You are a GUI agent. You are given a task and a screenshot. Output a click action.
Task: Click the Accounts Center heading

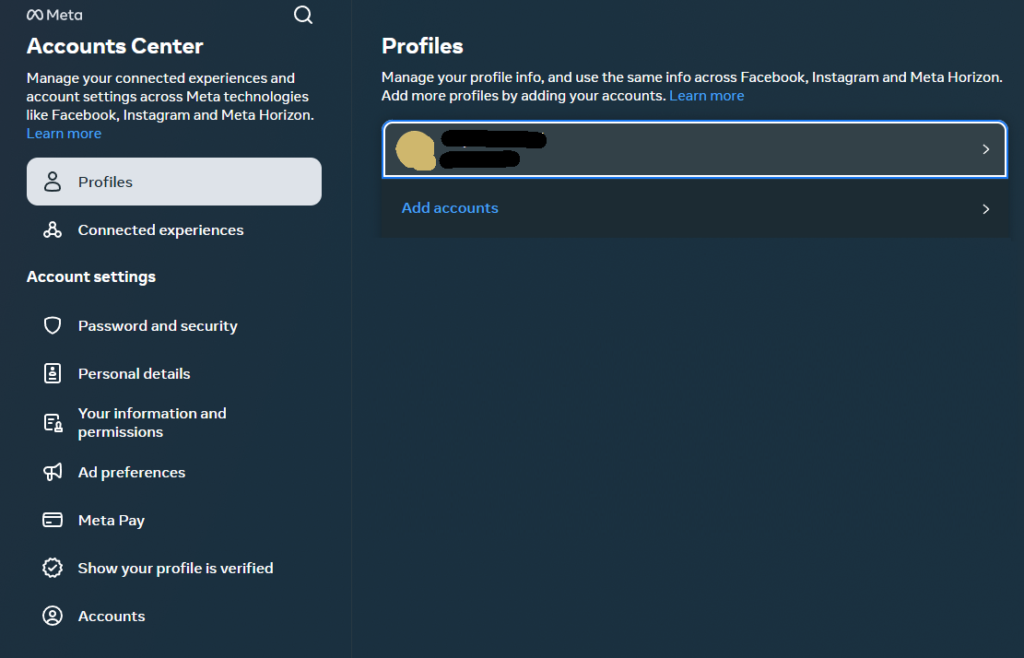pos(115,46)
